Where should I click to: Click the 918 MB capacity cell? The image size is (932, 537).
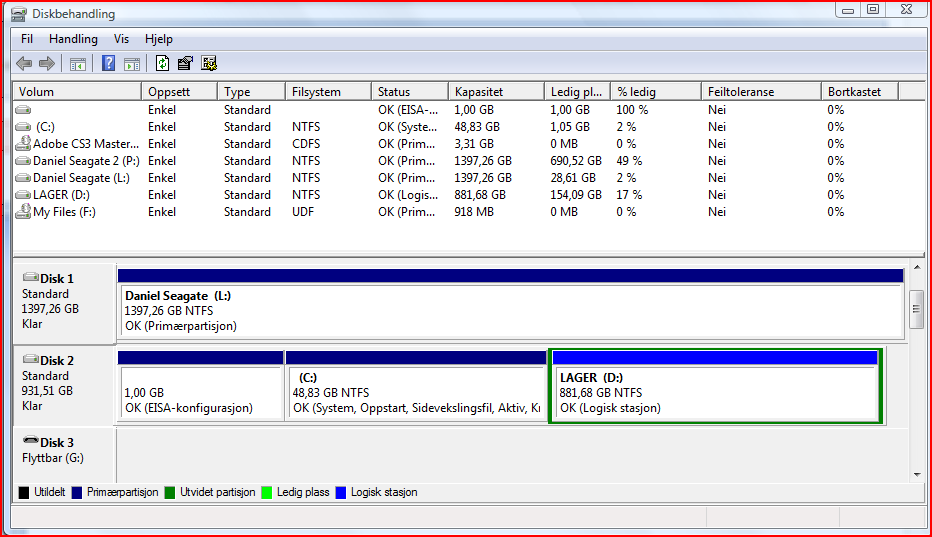[x=474, y=212]
